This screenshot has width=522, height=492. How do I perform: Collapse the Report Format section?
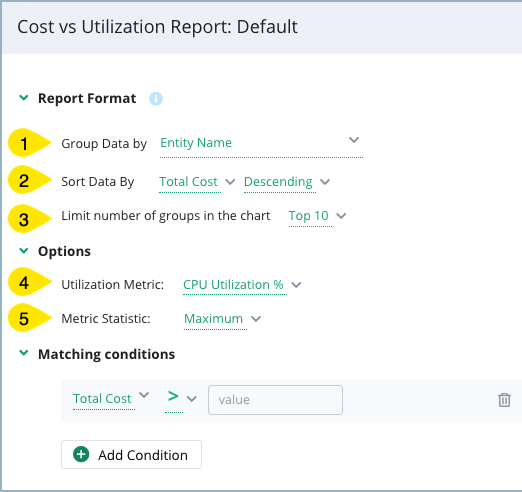[24, 98]
